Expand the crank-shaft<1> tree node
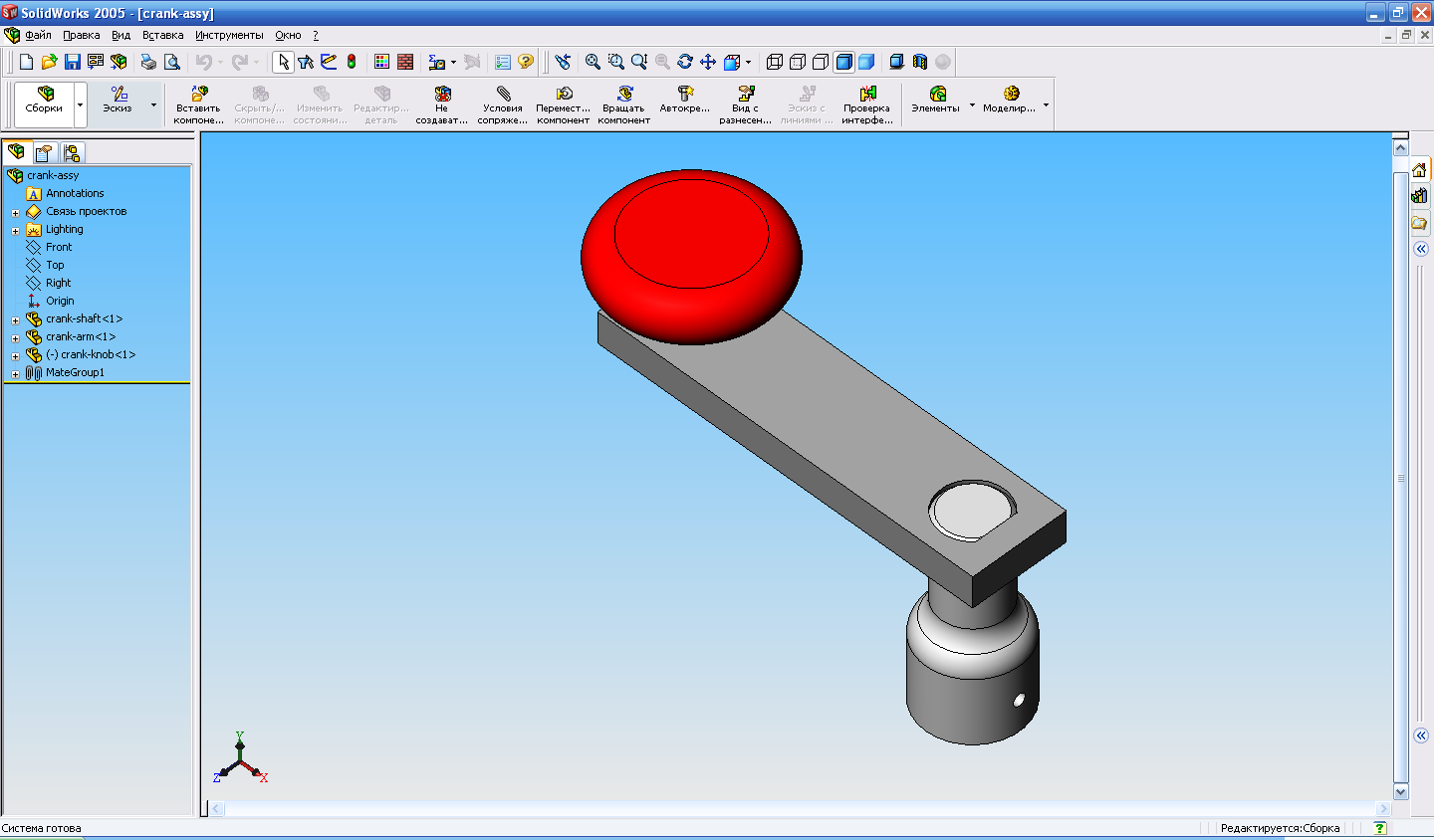The image size is (1434, 840). [x=15, y=320]
